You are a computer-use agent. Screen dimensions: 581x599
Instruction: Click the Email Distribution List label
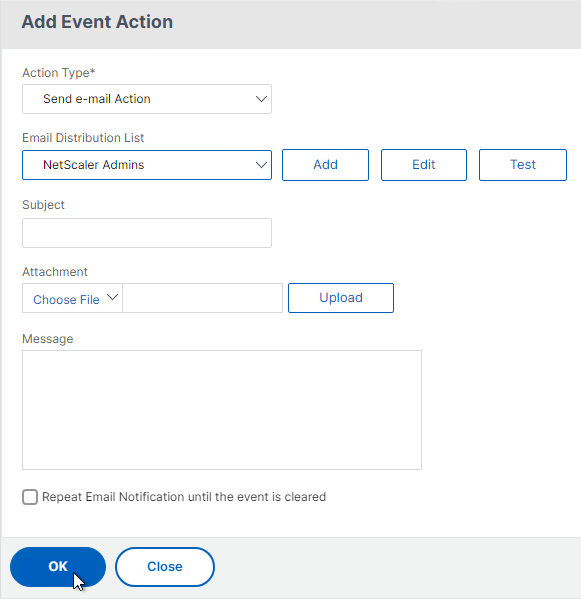tap(83, 138)
